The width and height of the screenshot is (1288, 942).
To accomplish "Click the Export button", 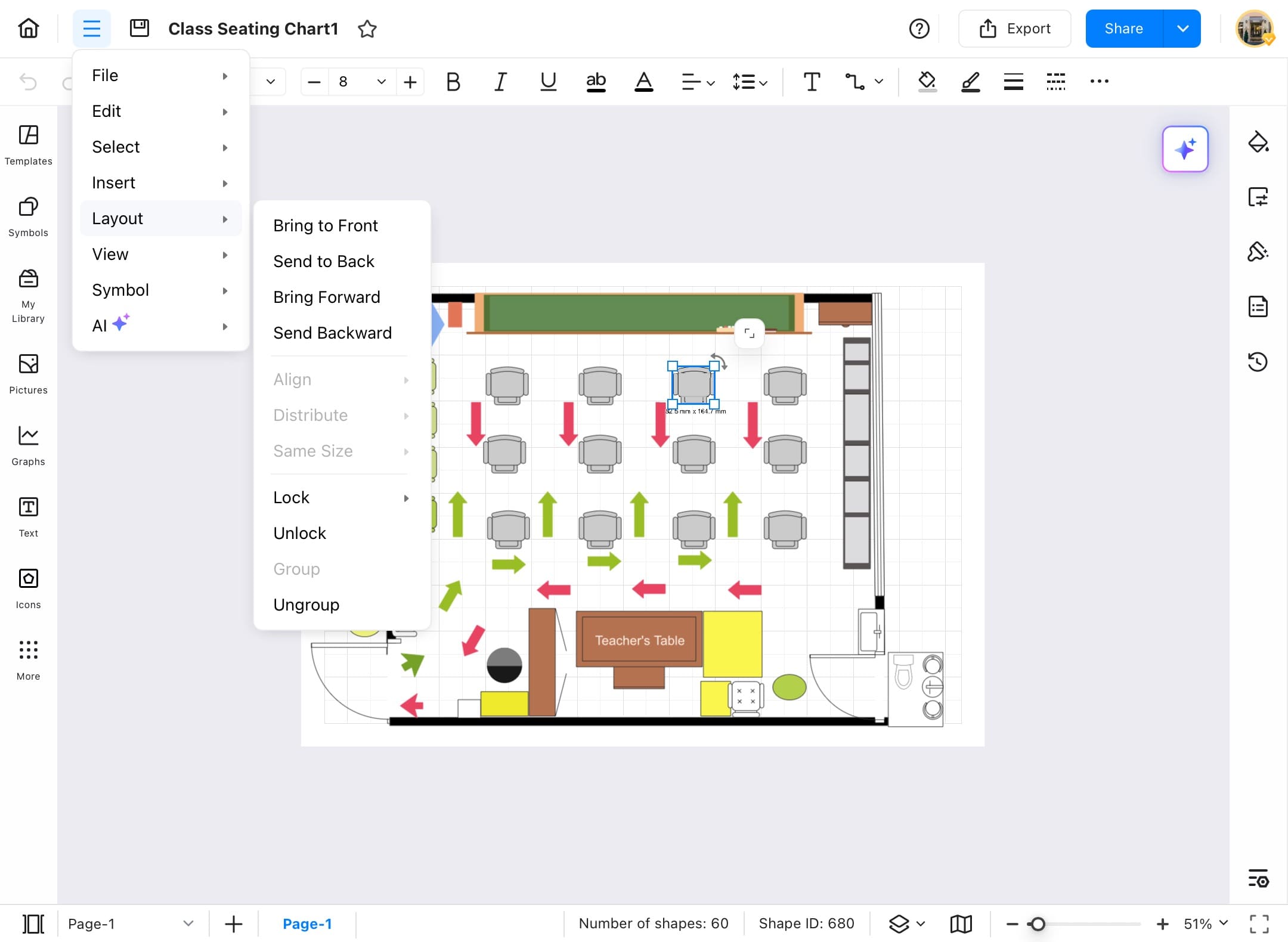I will (x=1014, y=28).
